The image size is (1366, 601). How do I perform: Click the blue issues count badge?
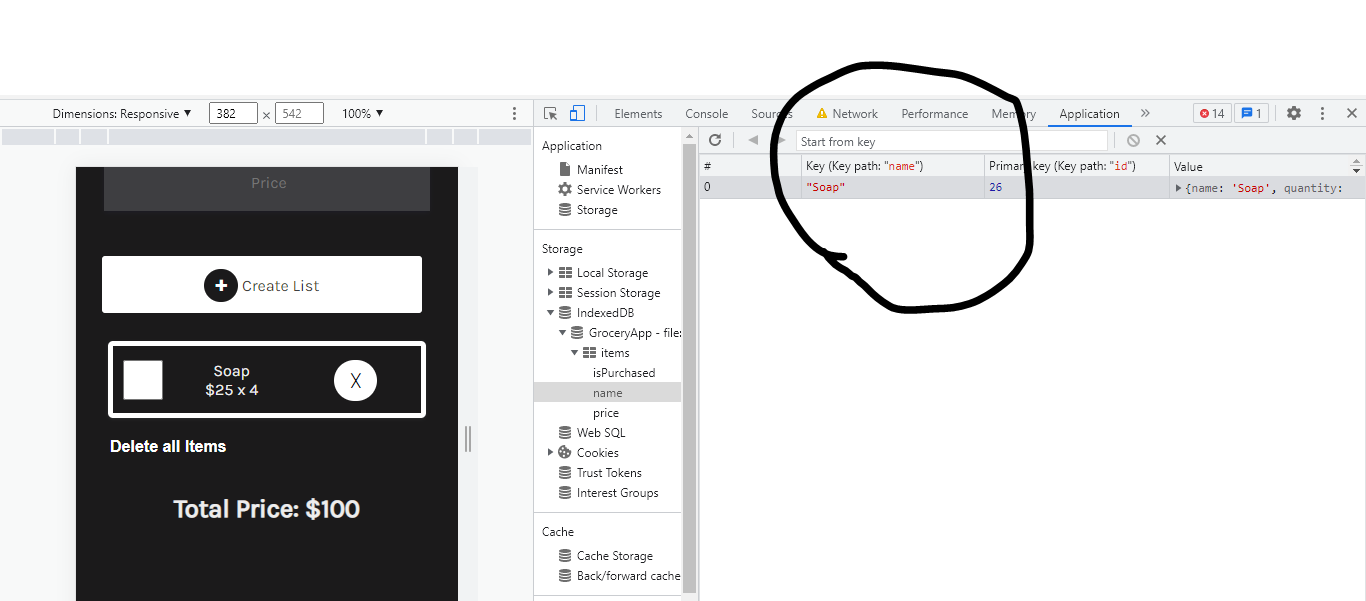coord(1250,114)
